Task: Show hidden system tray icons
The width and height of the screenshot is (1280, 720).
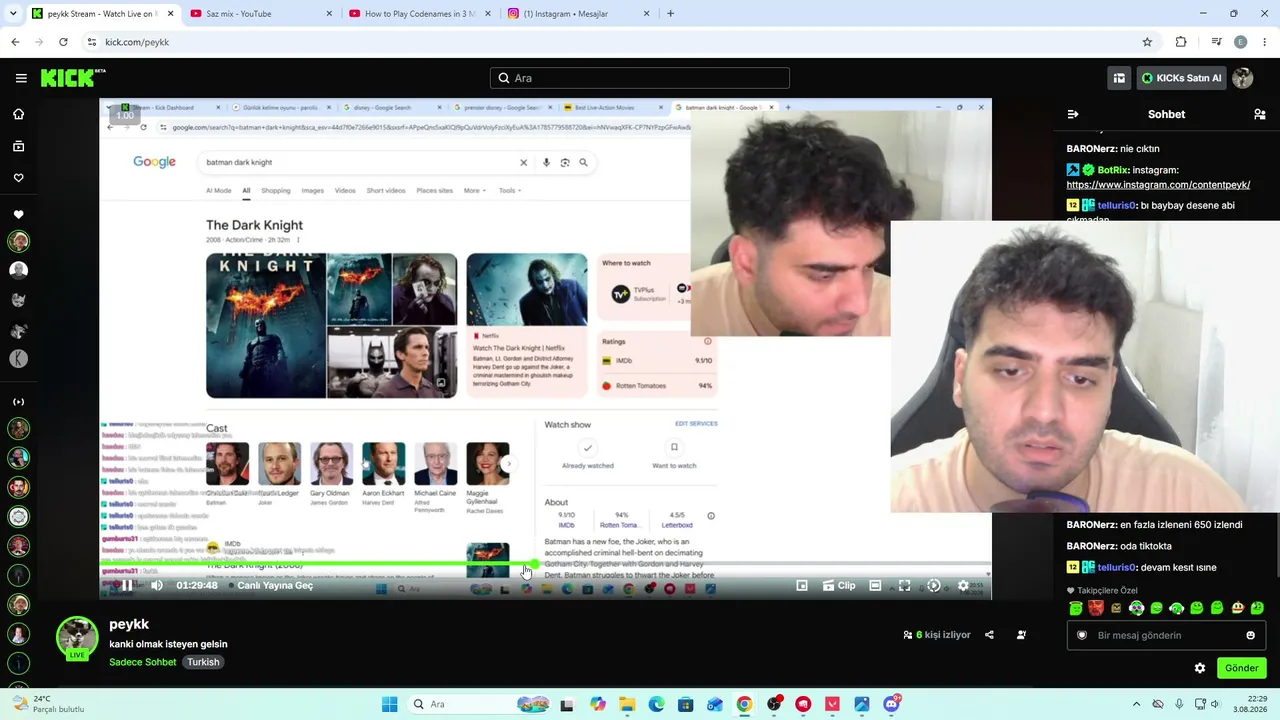Action: [x=1136, y=704]
